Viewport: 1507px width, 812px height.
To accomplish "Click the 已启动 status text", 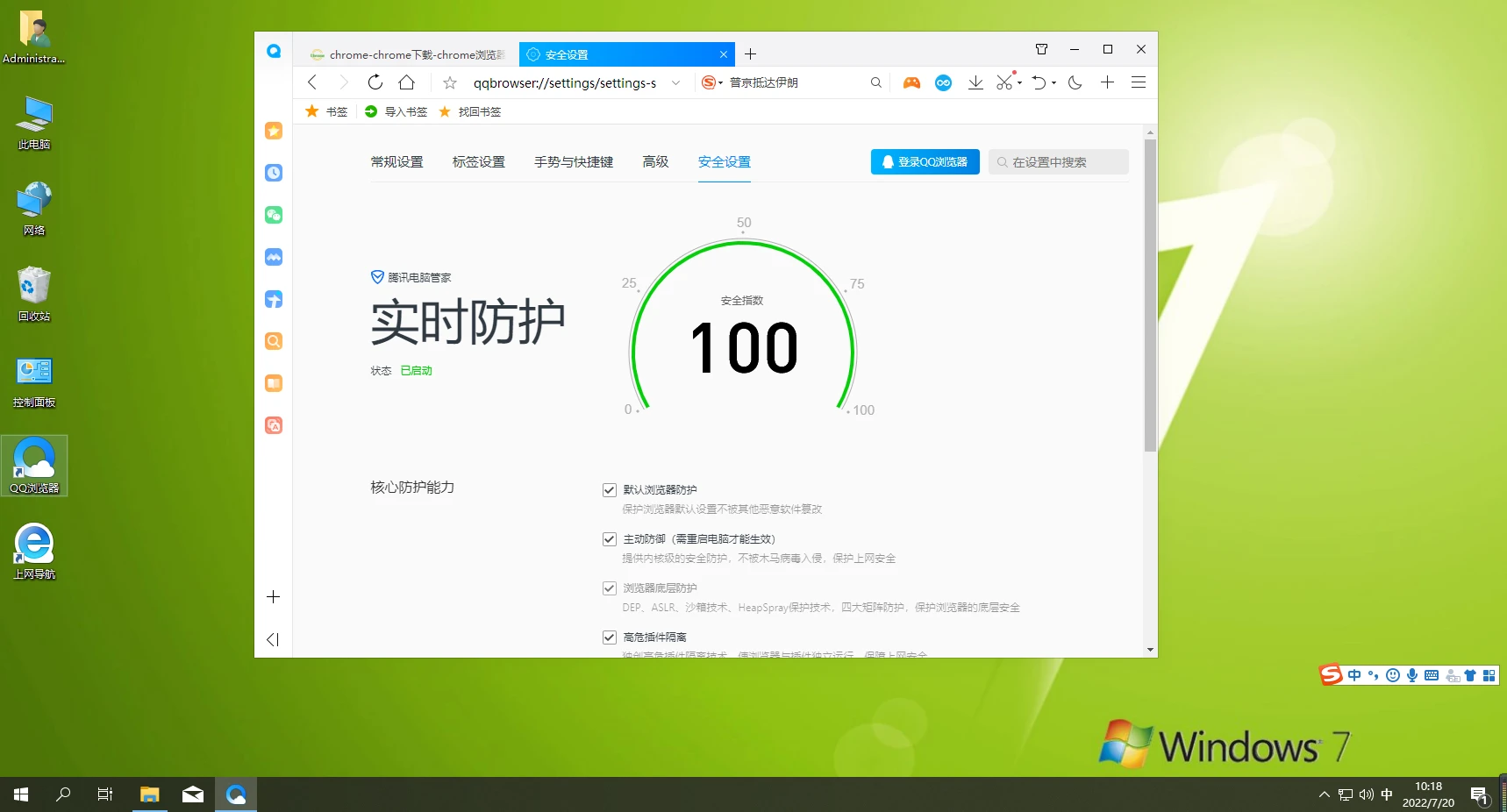I will [417, 371].
